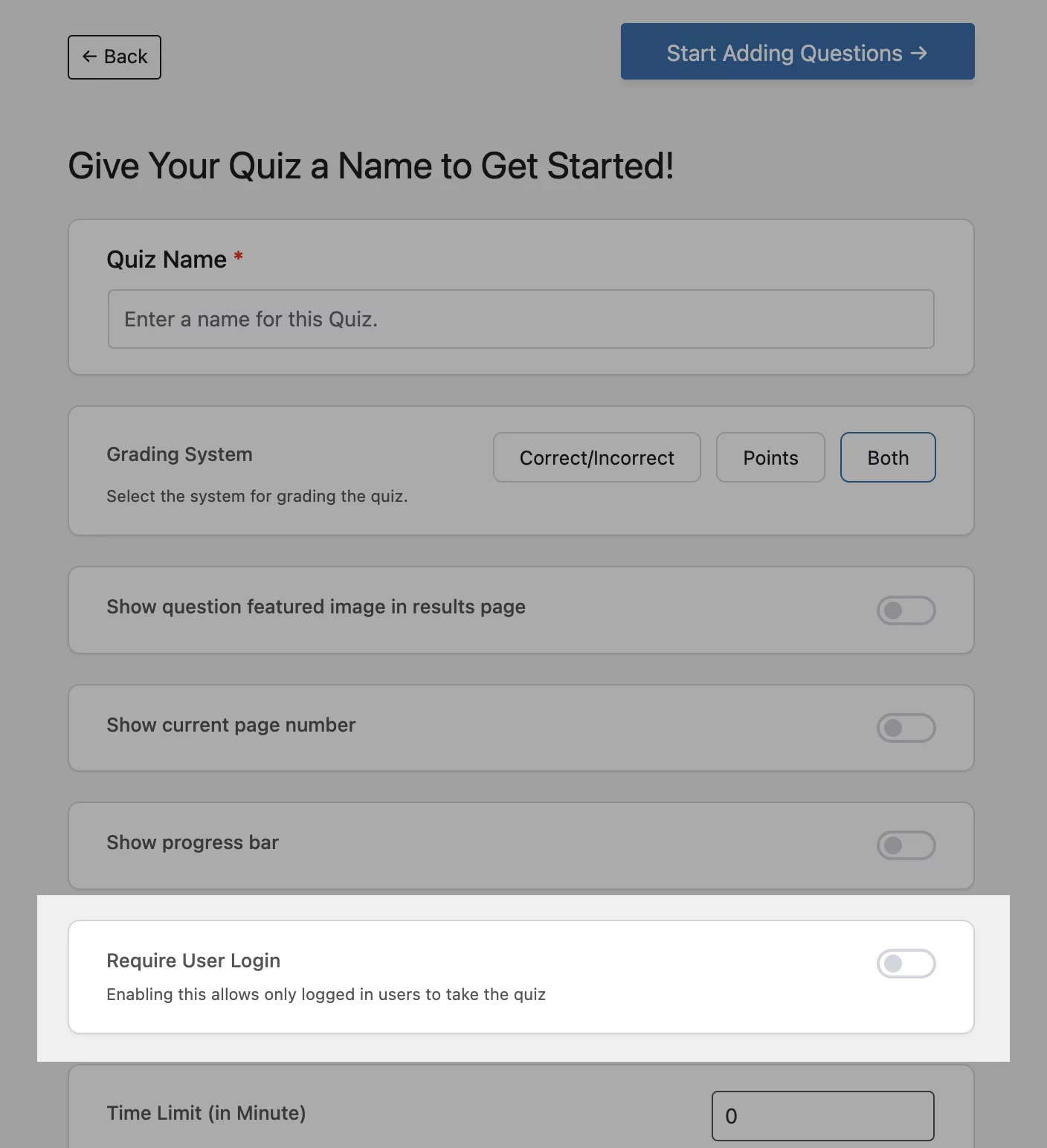The width and height of the screenshot is (1047, 1148).
Task: Select Correct/Incorrect grading system
Action: 596,458
